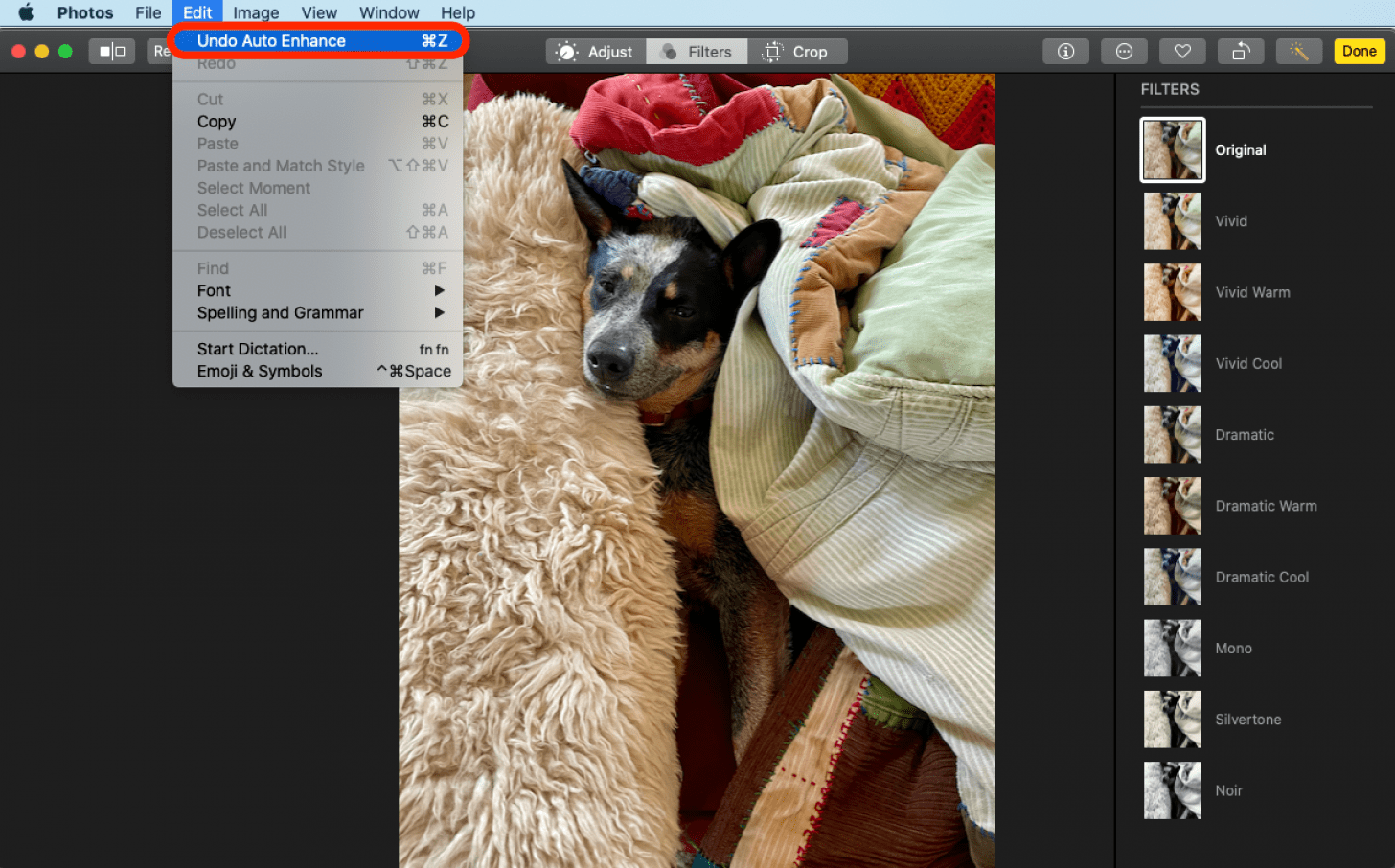Expand the Font submenu

click(x=215, y=290)
